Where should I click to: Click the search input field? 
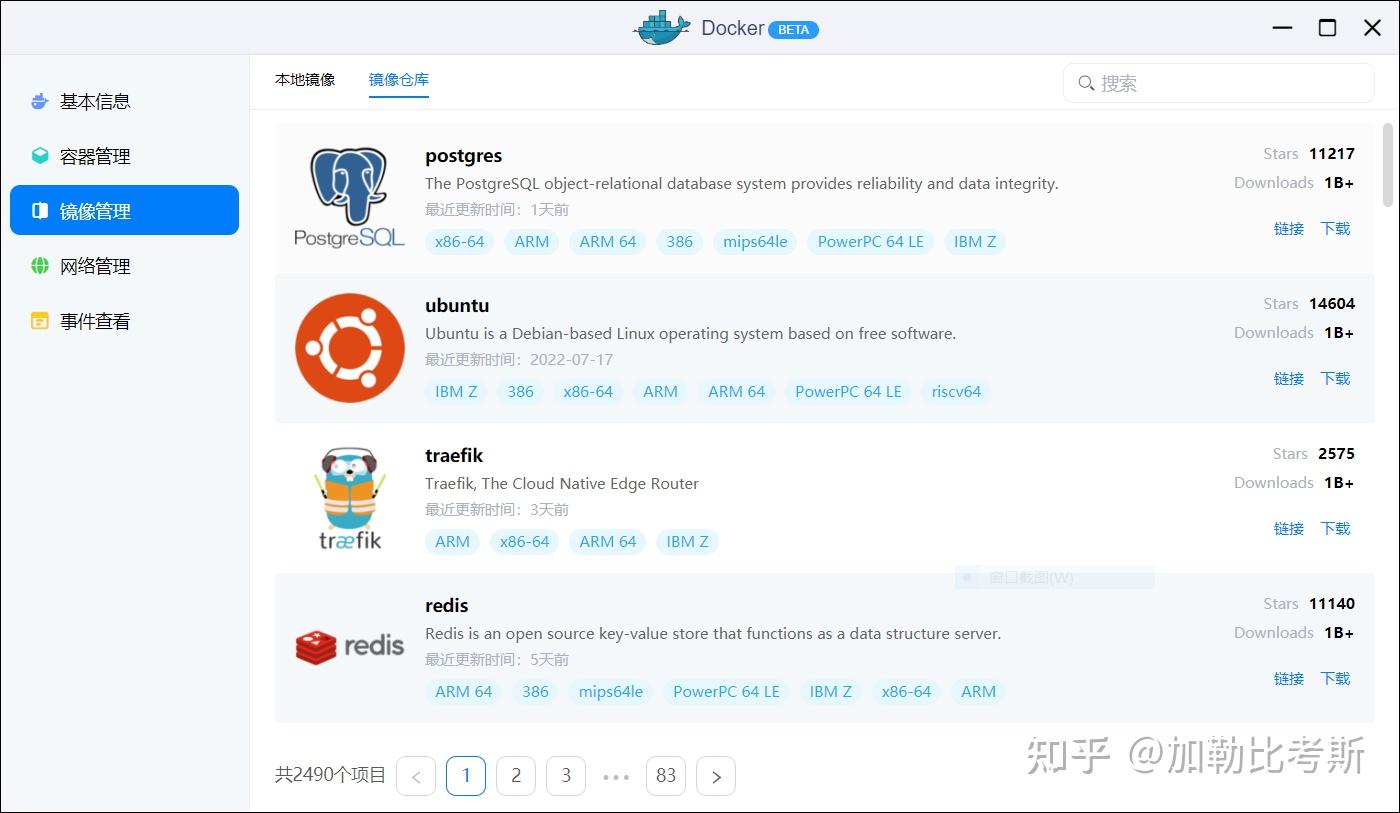1218,83
